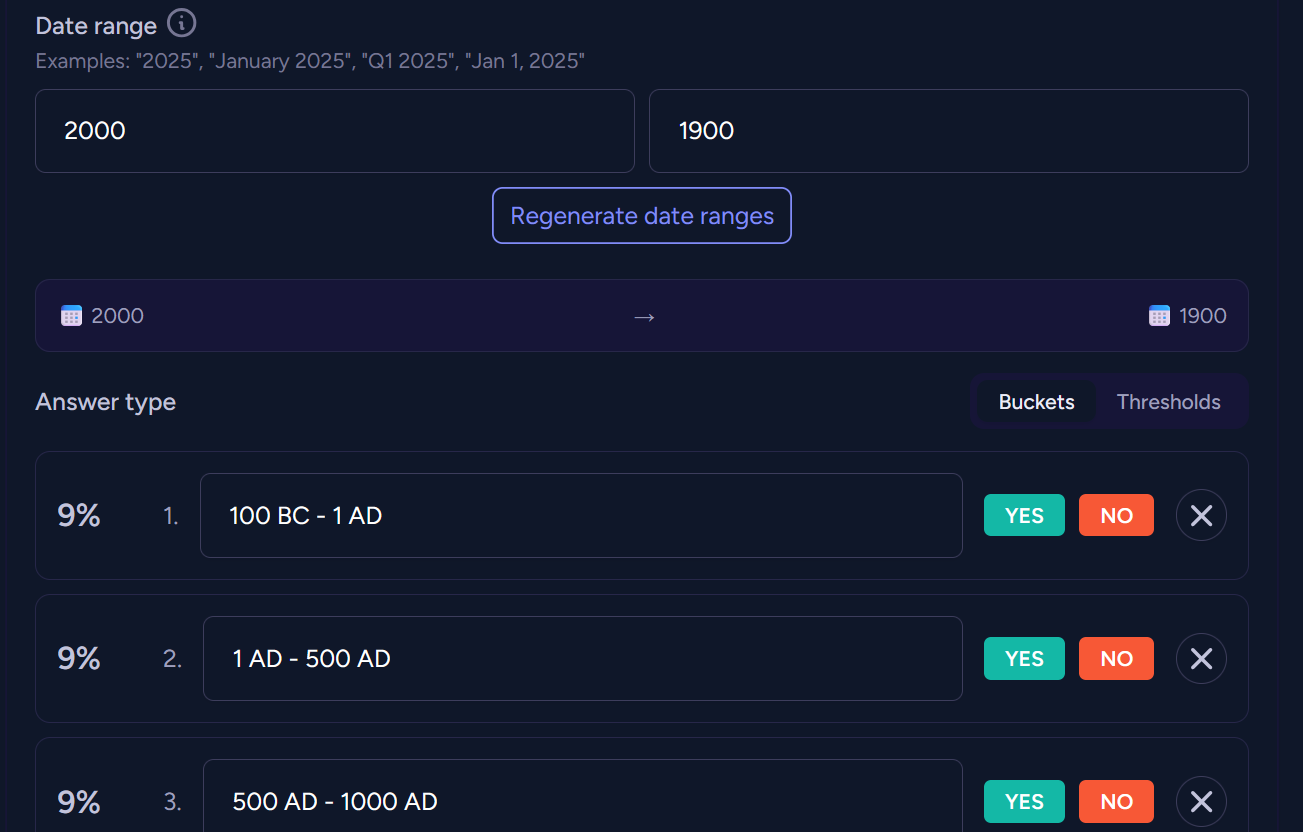The height and width of the screenshot is (832, 1303).
Task: Delete the 500 AD - 1000 AD bucket
Action: (x=1201, y=801)
